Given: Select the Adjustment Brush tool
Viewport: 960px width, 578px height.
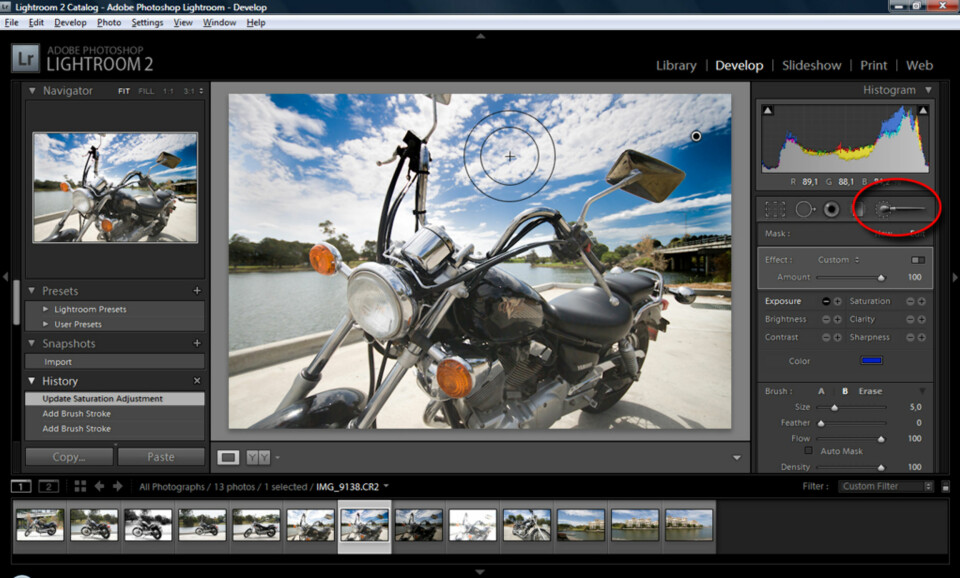Looking at the screenshot, I should click(899, 209).
